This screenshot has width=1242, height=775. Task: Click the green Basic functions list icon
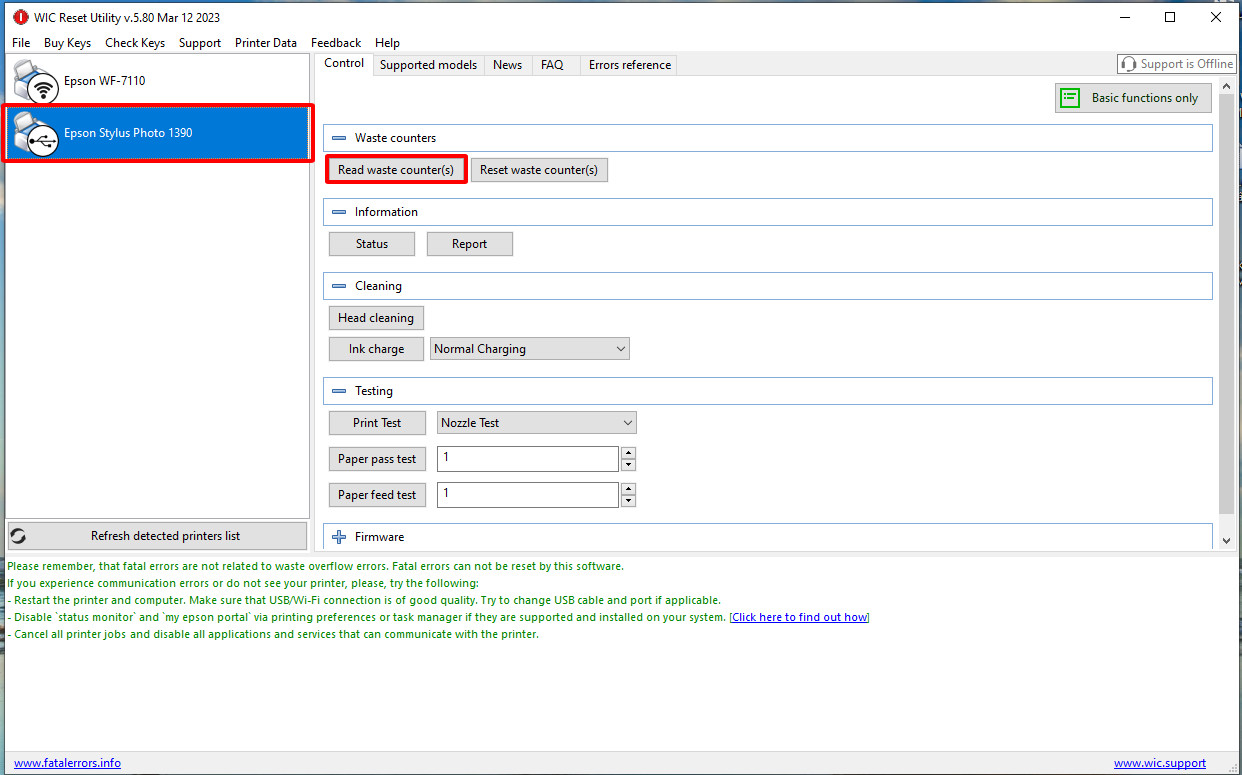coord(1070,98)
